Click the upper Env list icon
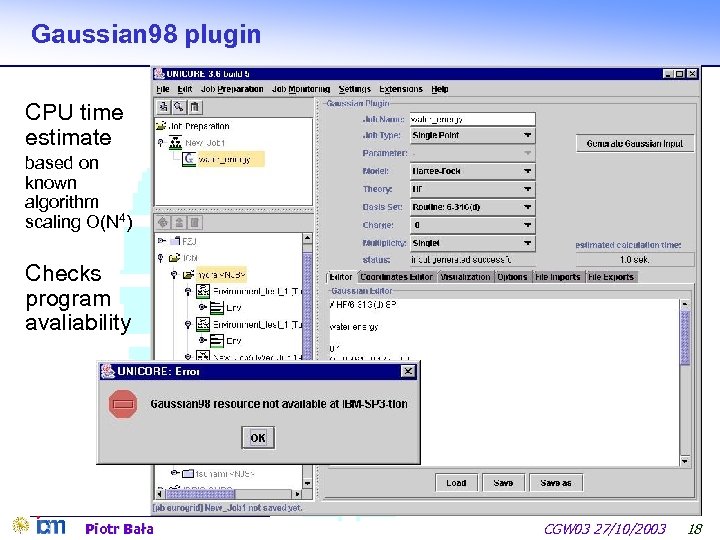Image resolution: width=720 pixels, height=540 pixels. pyautogui.click(x=217, y=307)
